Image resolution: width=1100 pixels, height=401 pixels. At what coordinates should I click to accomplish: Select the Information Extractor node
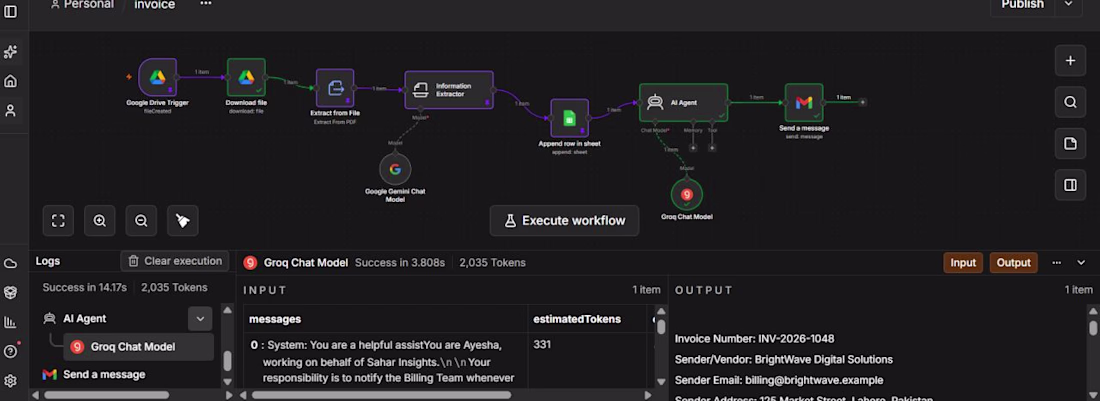coord(449,90)
